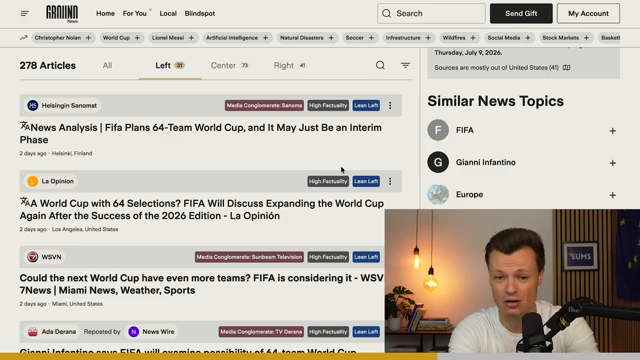Image resolution: width=640 pixels, height=360 pixels.
Task: Click the '278 Articles' heading
Action: pyautogui.click(x=48, y=65)
